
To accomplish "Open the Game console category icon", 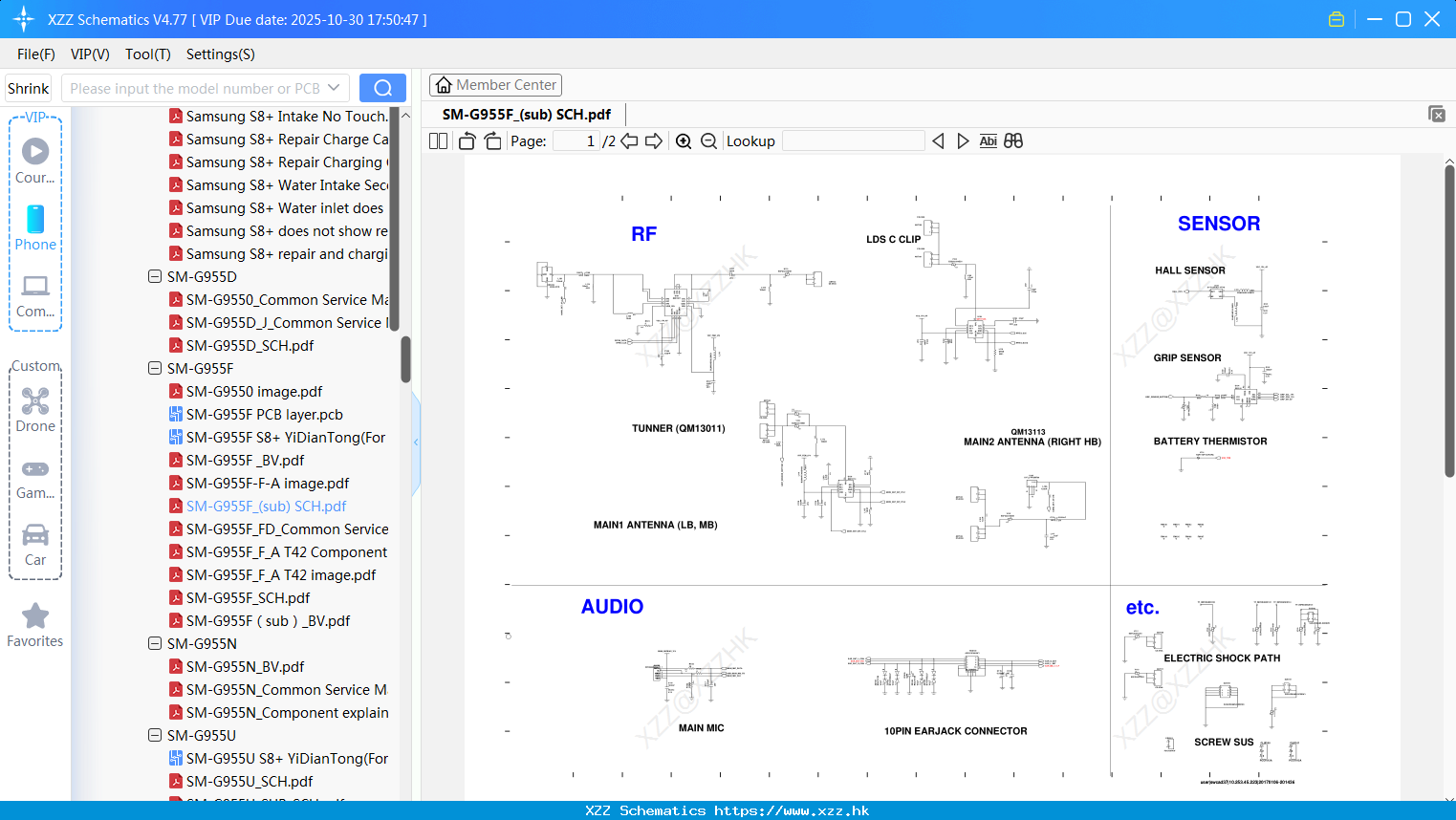I will click(x=35, y=469).
